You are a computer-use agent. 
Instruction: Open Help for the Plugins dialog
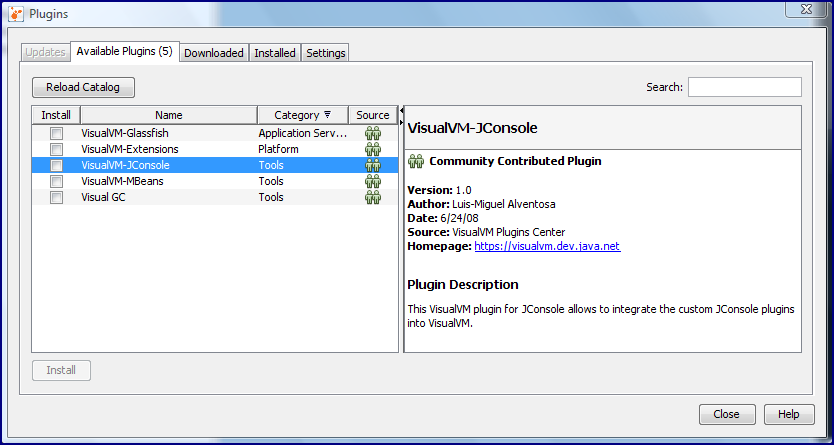click(x=789, y=414)
